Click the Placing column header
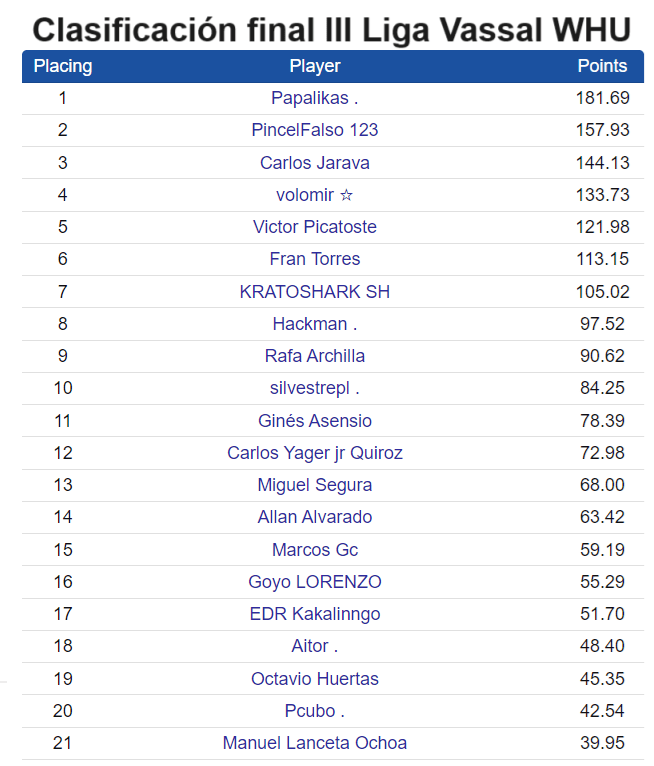654x766 pixels. pyautogui.click(x=63, y=67)
